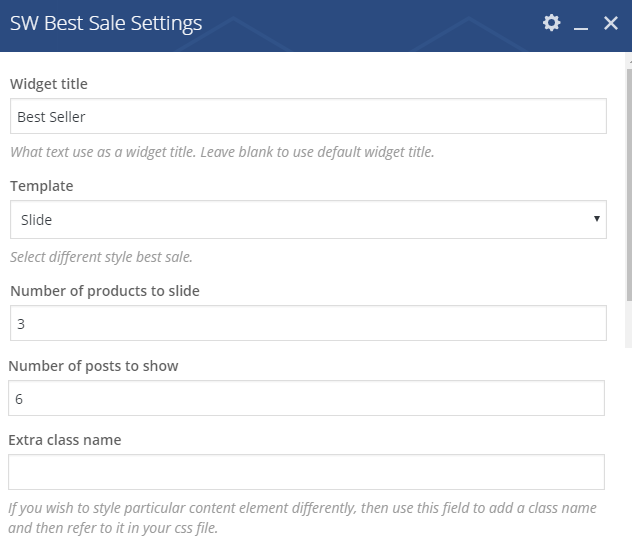Screen dimensions: 632x546
Task: Click the Extra class name label
Action: pos(65,440)
